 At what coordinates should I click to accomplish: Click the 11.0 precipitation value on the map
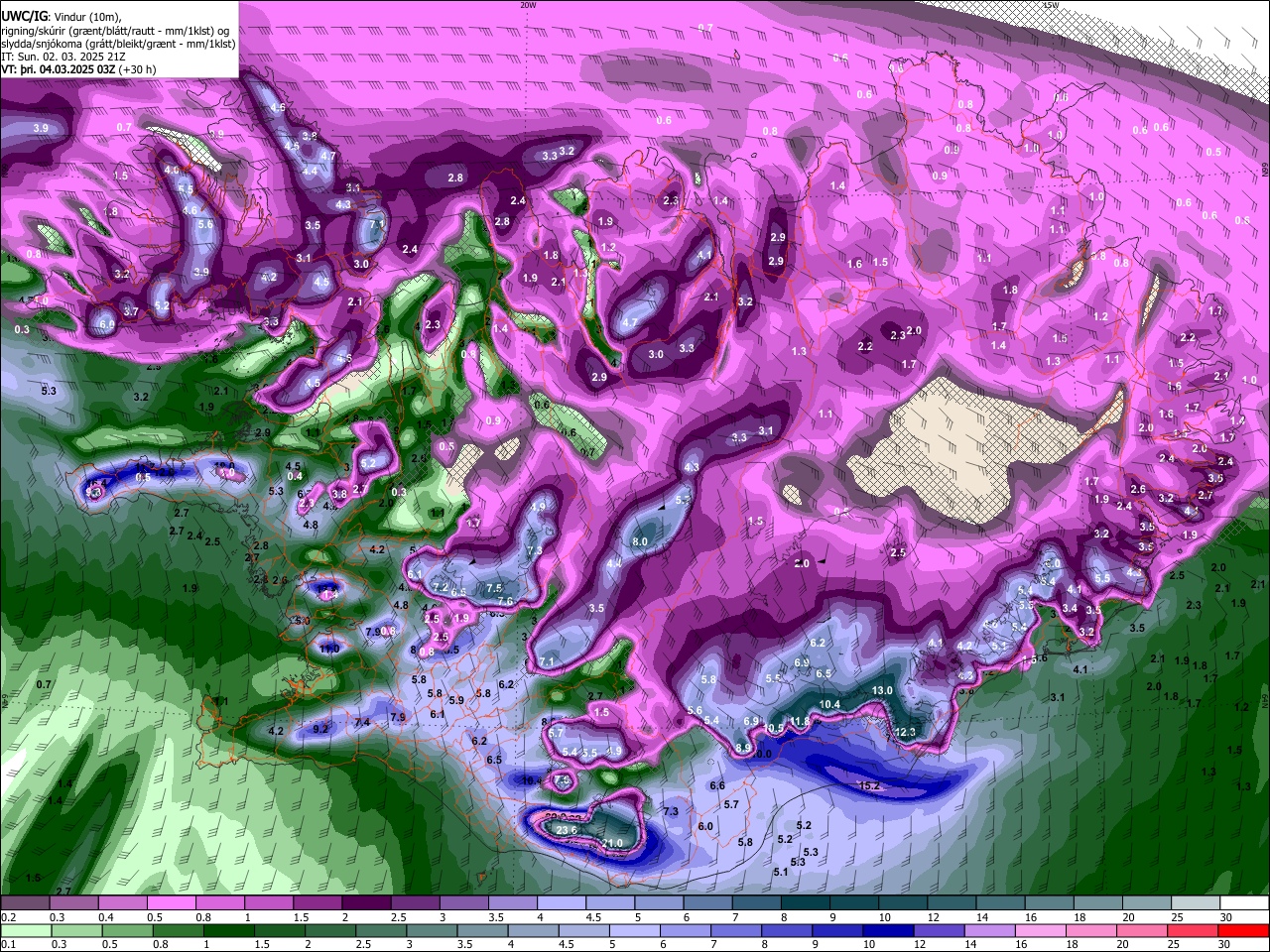[x=329, y=649]
